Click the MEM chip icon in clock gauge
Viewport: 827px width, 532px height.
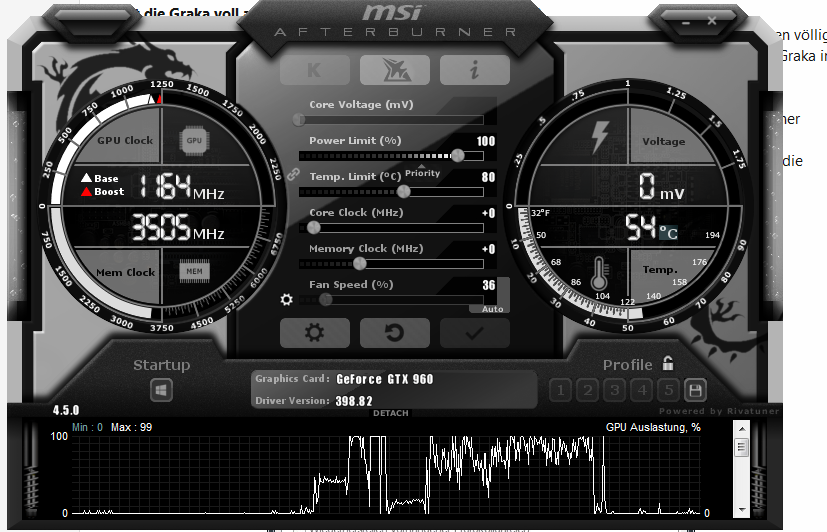coord(194,271)
